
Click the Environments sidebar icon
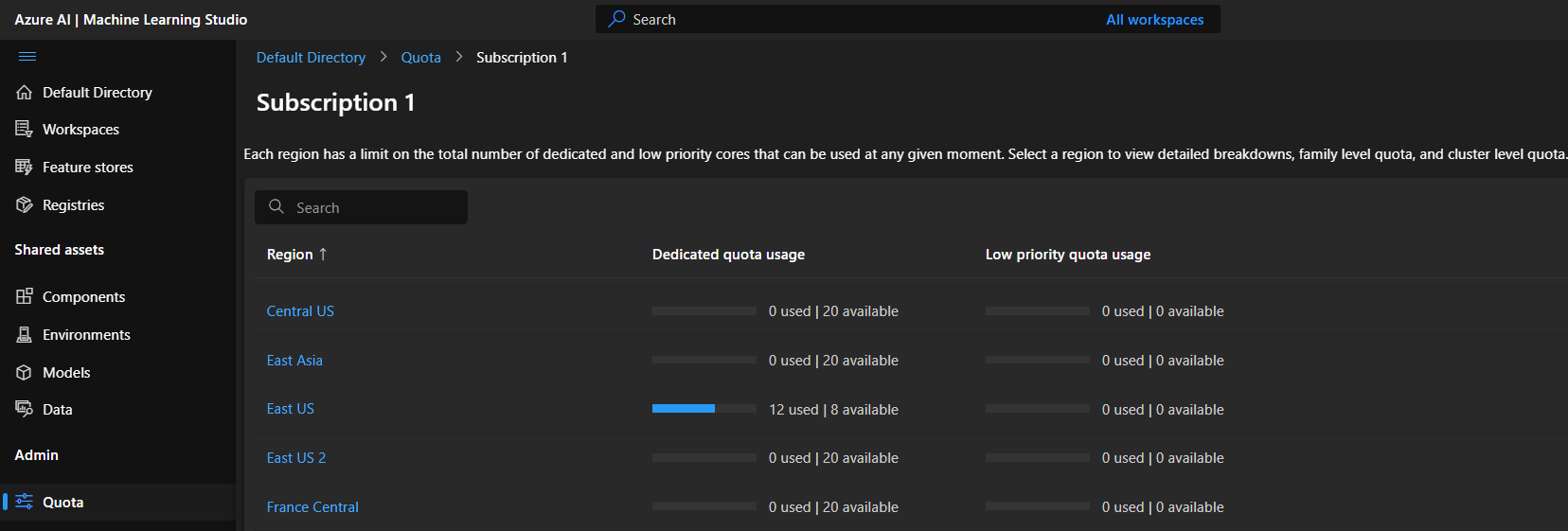[25, 335]
